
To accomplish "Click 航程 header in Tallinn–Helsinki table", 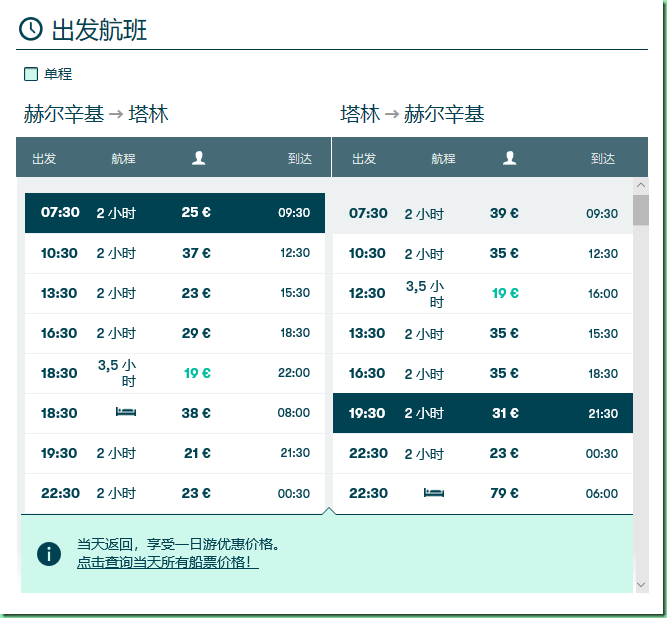I will tap(443, 159).
